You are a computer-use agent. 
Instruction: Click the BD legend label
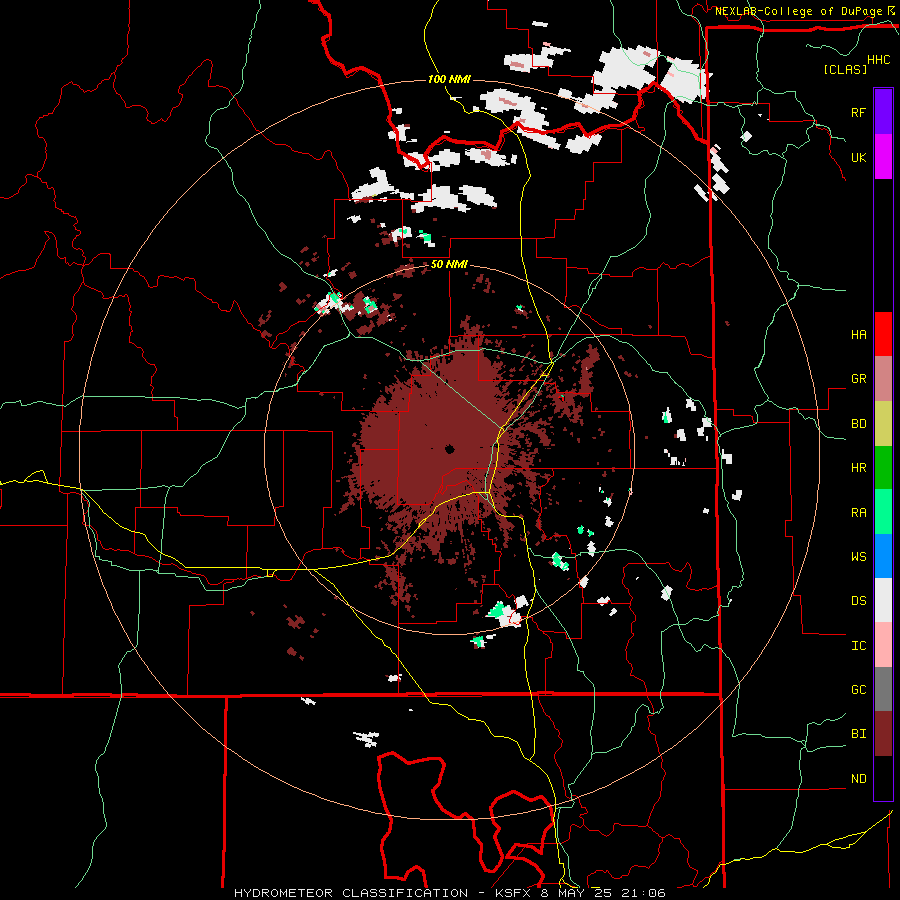(858, 424)
